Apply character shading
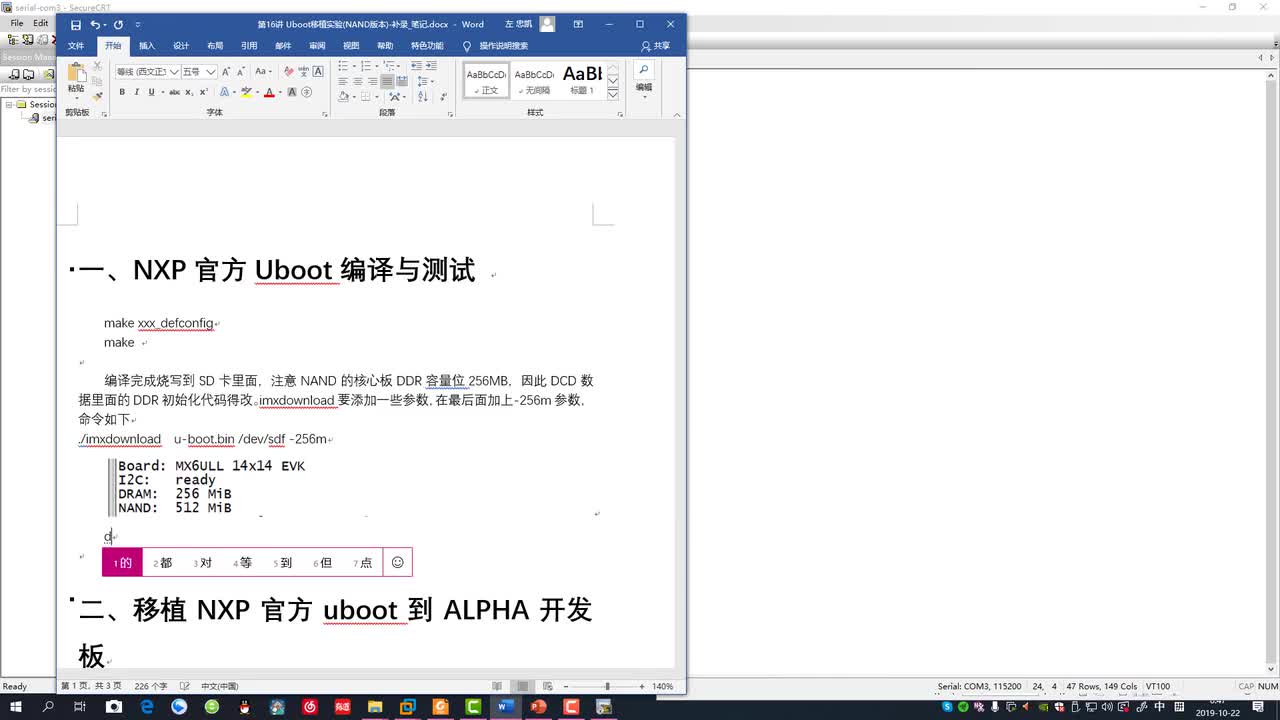 coord(292,92)
